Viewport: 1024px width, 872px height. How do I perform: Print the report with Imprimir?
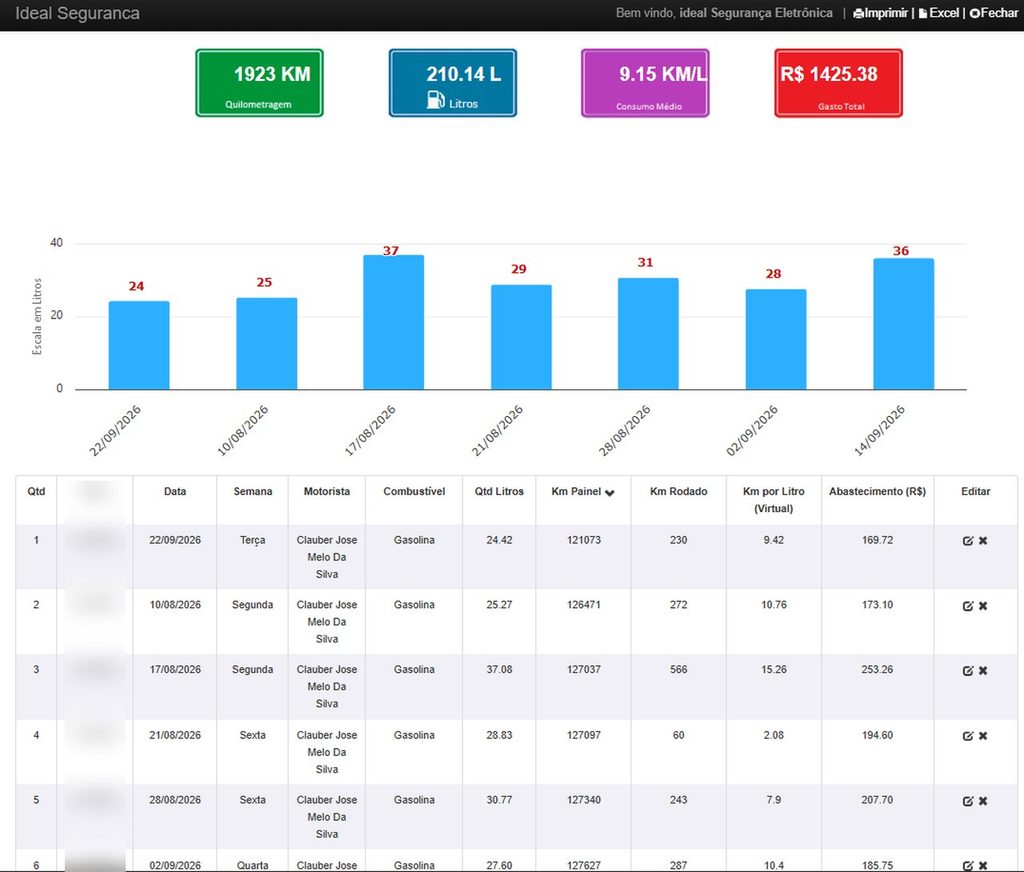[880, 13]
